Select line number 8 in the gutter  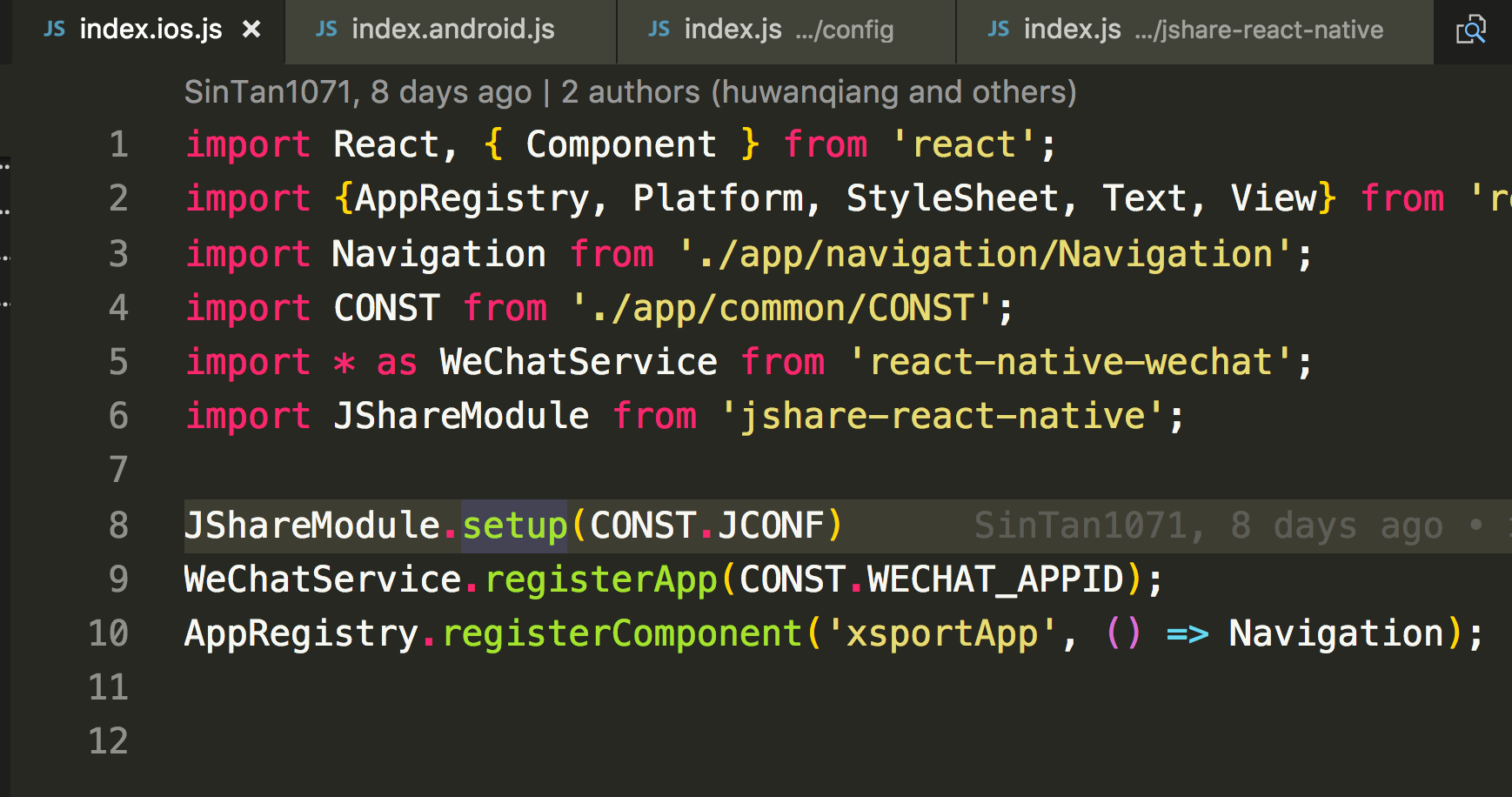pos(118,525)
